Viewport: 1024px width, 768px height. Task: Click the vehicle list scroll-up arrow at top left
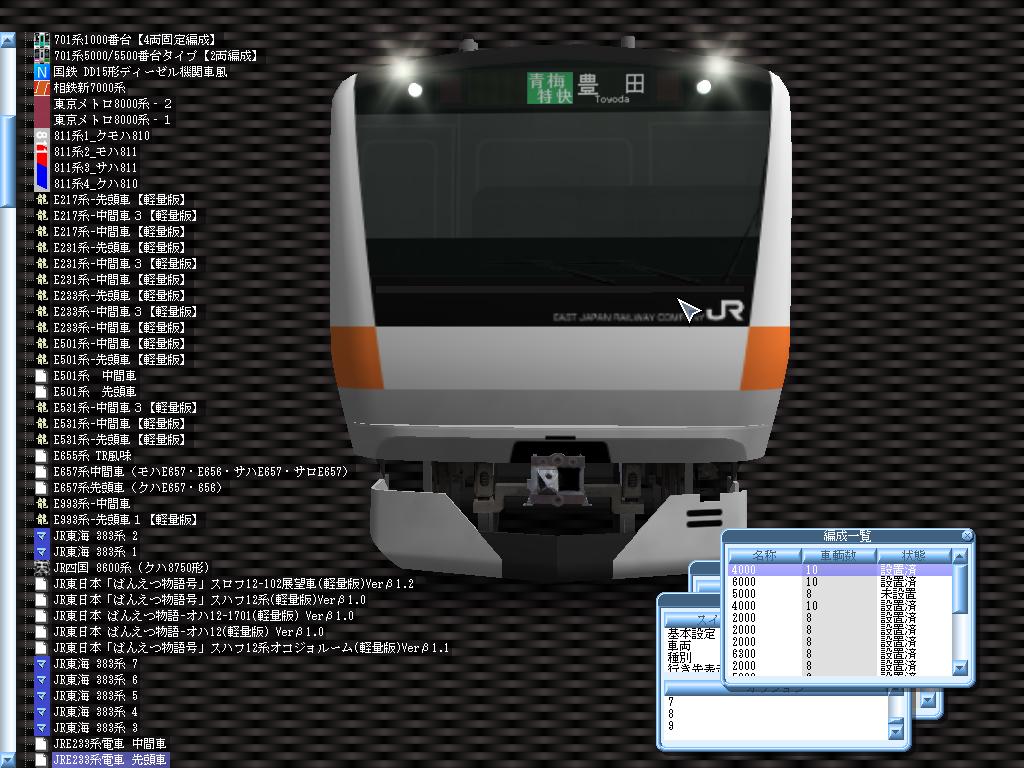point(7,40)
